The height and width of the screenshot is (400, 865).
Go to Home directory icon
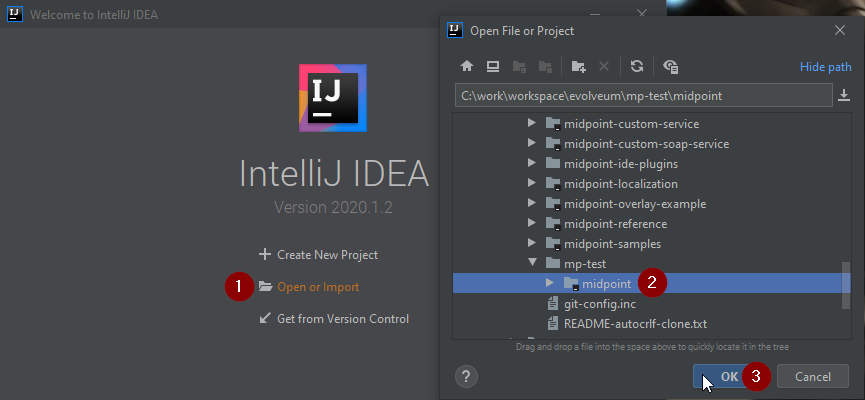pos(467,67)
